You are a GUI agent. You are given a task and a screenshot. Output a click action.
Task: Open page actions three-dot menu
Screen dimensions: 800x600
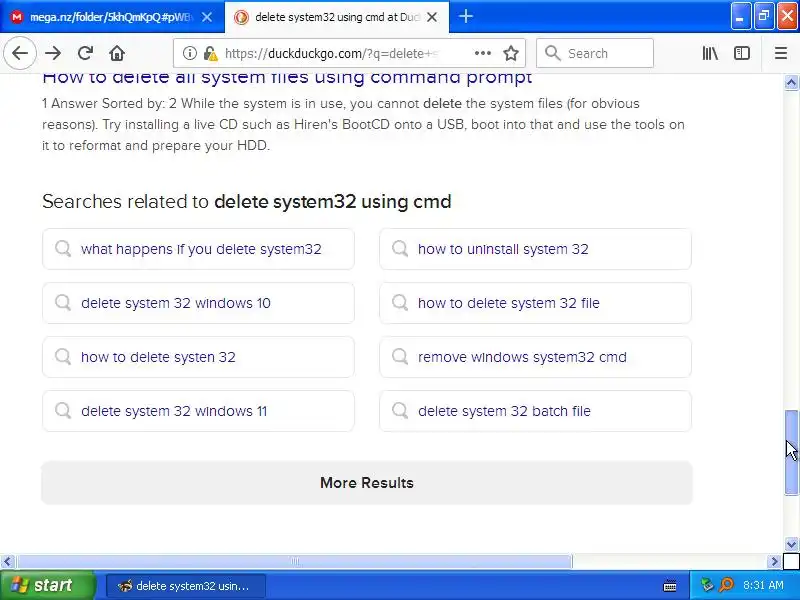482,53
